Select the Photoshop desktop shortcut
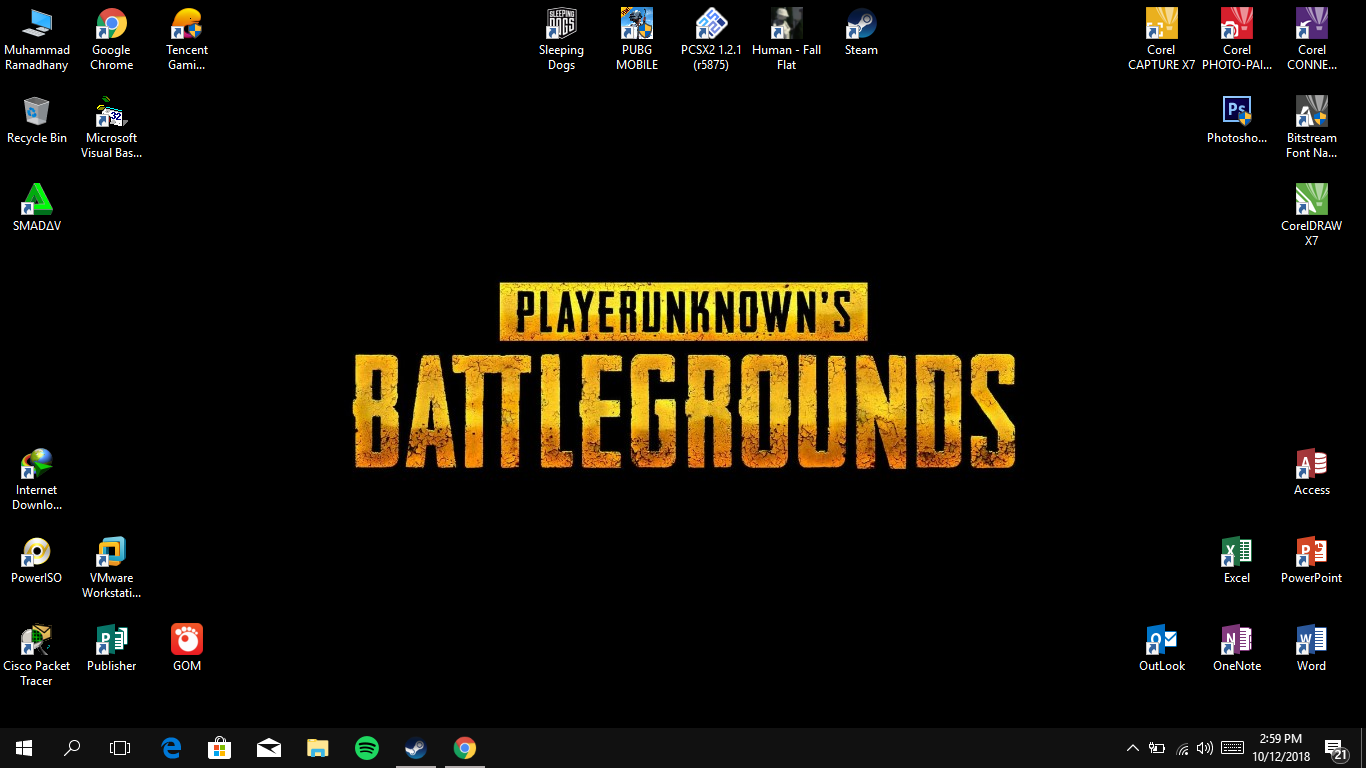The width and height of the screenshot is (1366, 768). (x=1237, y=120)
